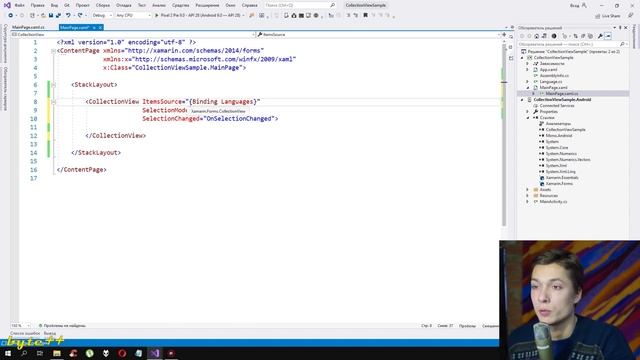This screenshot has width=640, height=360.
Task: Open the Git menu
Action: pyautogui.click(x=67, y=5)
